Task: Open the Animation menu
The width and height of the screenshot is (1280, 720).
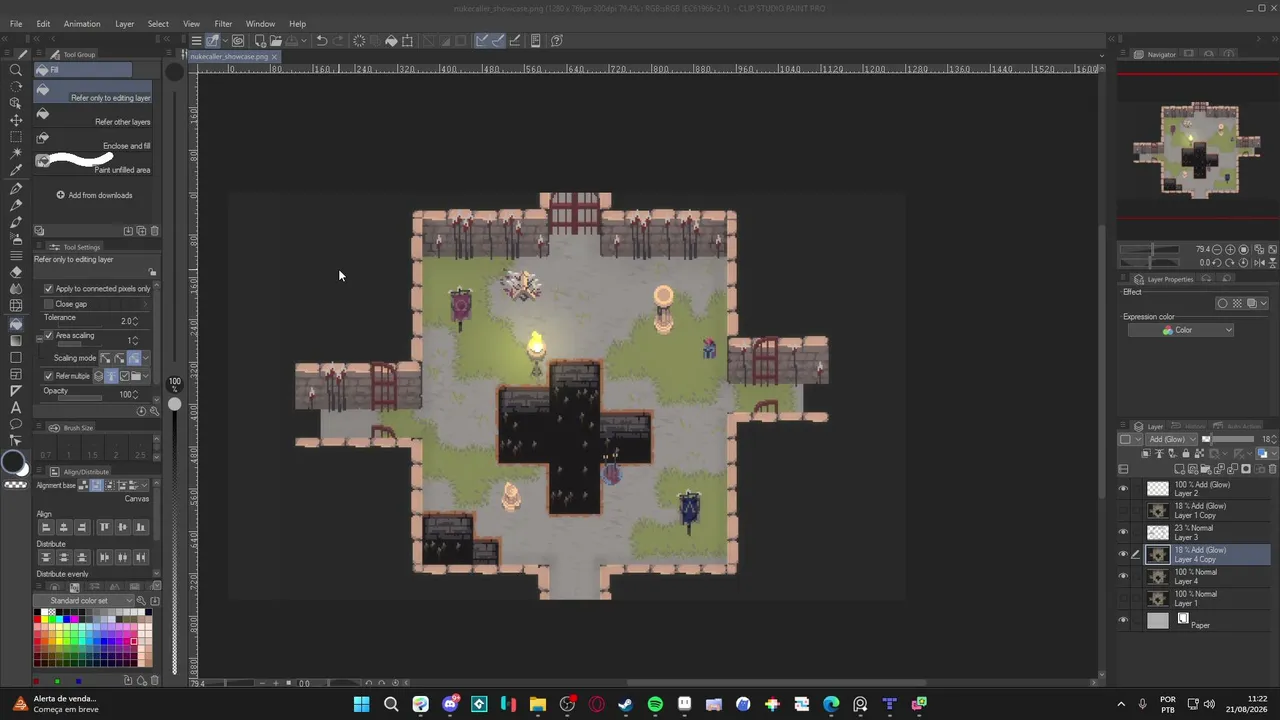Action: 82,24
